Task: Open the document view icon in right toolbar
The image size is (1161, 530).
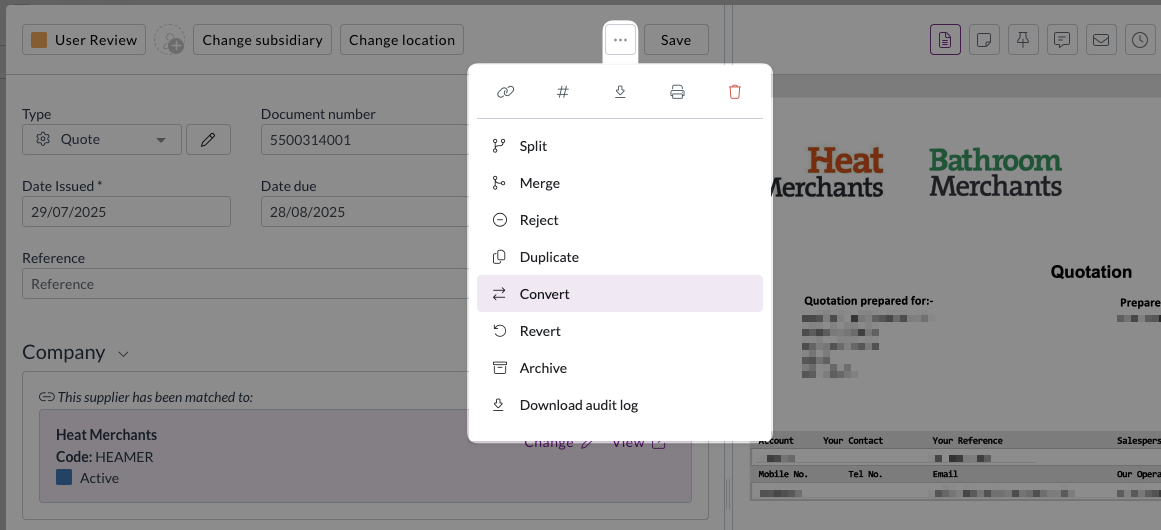Action: click(945, 40)
